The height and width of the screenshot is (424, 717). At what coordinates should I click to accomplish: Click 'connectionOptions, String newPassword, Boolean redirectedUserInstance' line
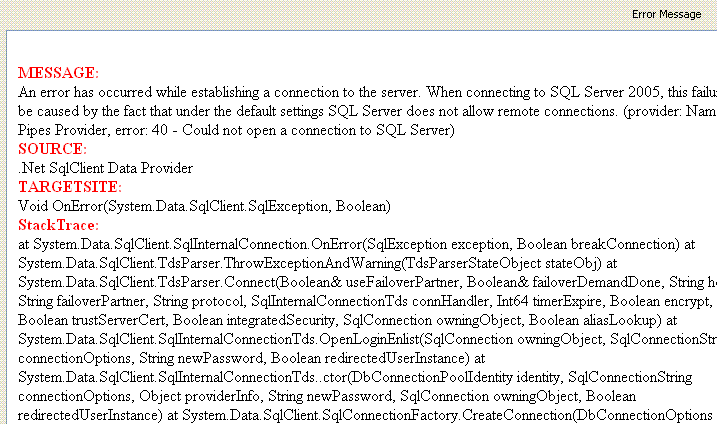point(251,358)
